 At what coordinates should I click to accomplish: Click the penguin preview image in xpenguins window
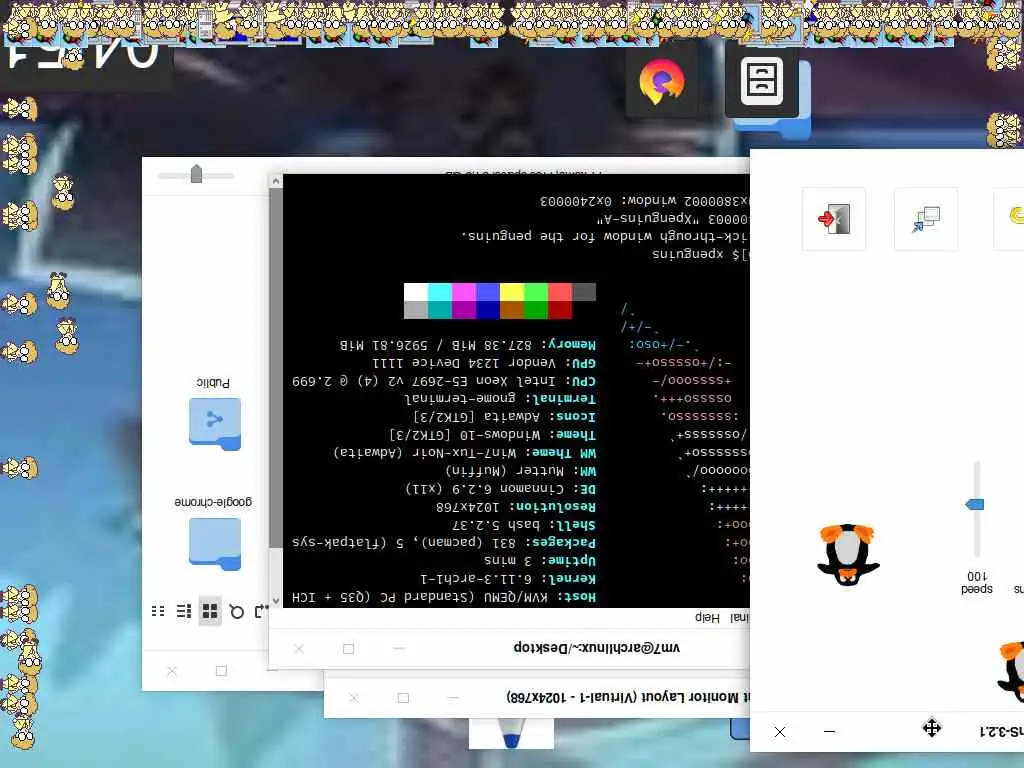pyautogui.click(x=847, y=554)
